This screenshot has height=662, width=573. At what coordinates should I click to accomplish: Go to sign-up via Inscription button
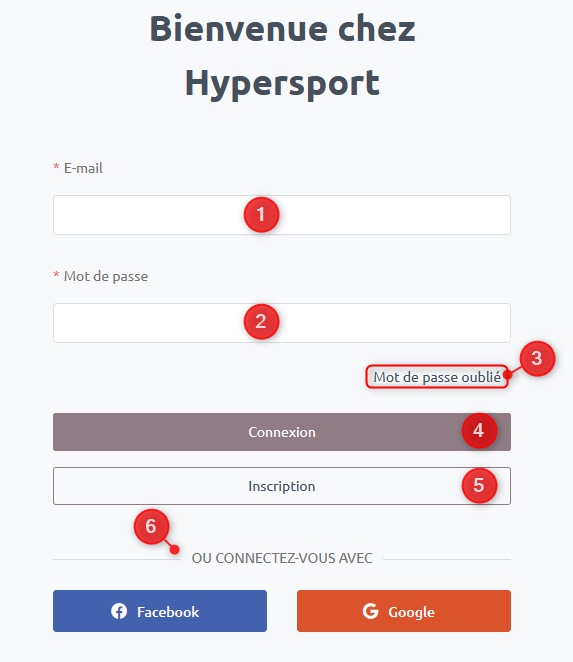click(x=282, y=486)
